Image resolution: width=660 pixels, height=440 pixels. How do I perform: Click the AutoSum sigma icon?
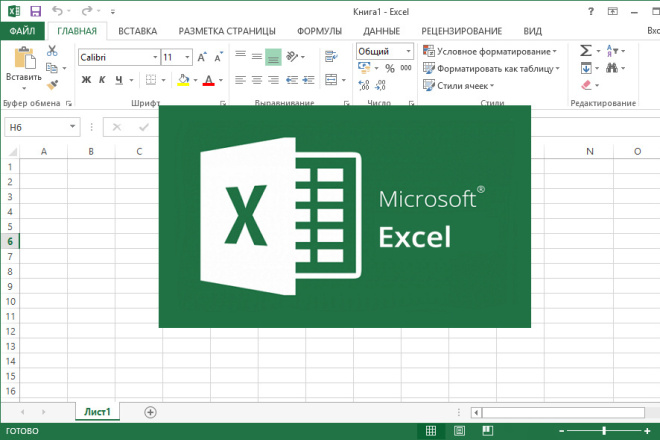585,50
